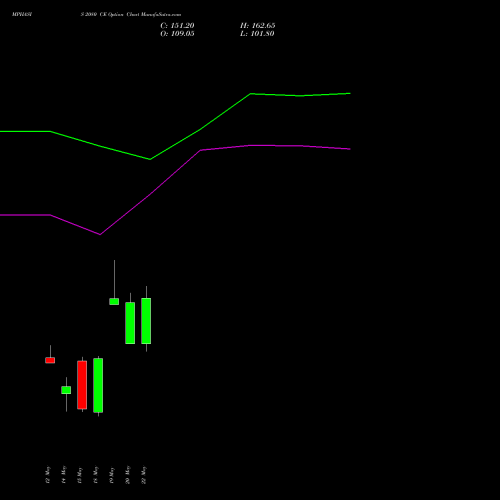Select the 18 May date label
500x500 pixels.
click(96, 475)
